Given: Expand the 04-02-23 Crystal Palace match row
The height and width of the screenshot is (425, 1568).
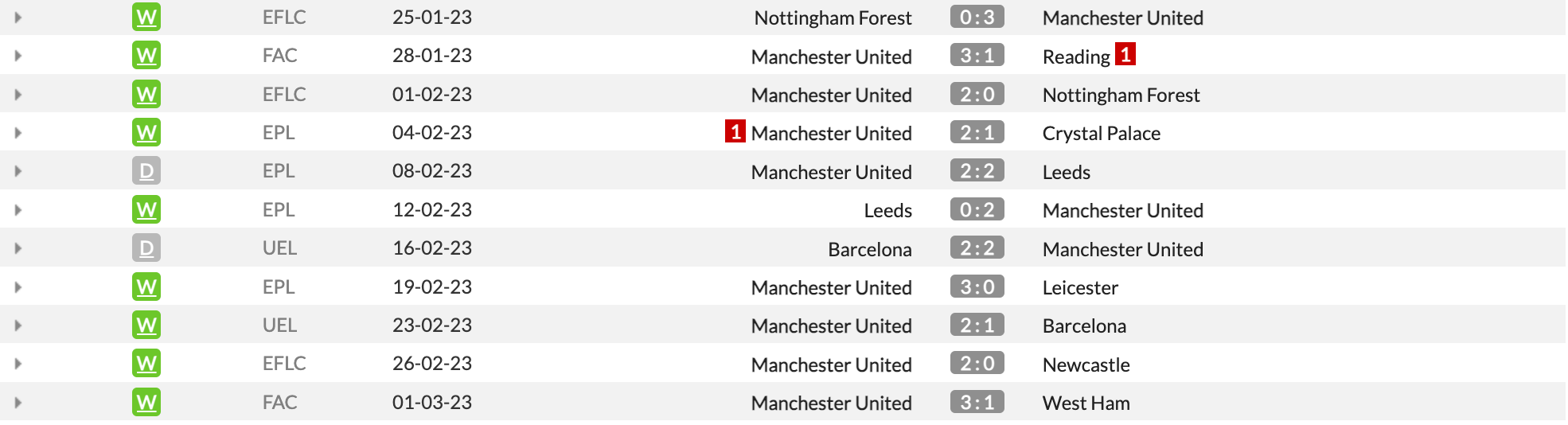Looking at the screenshot, I should 18,133.
